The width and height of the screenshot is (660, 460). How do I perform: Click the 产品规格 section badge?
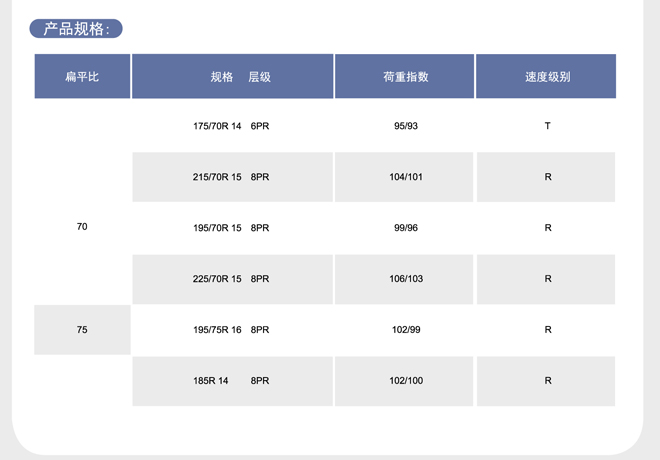tap(76, 29)
